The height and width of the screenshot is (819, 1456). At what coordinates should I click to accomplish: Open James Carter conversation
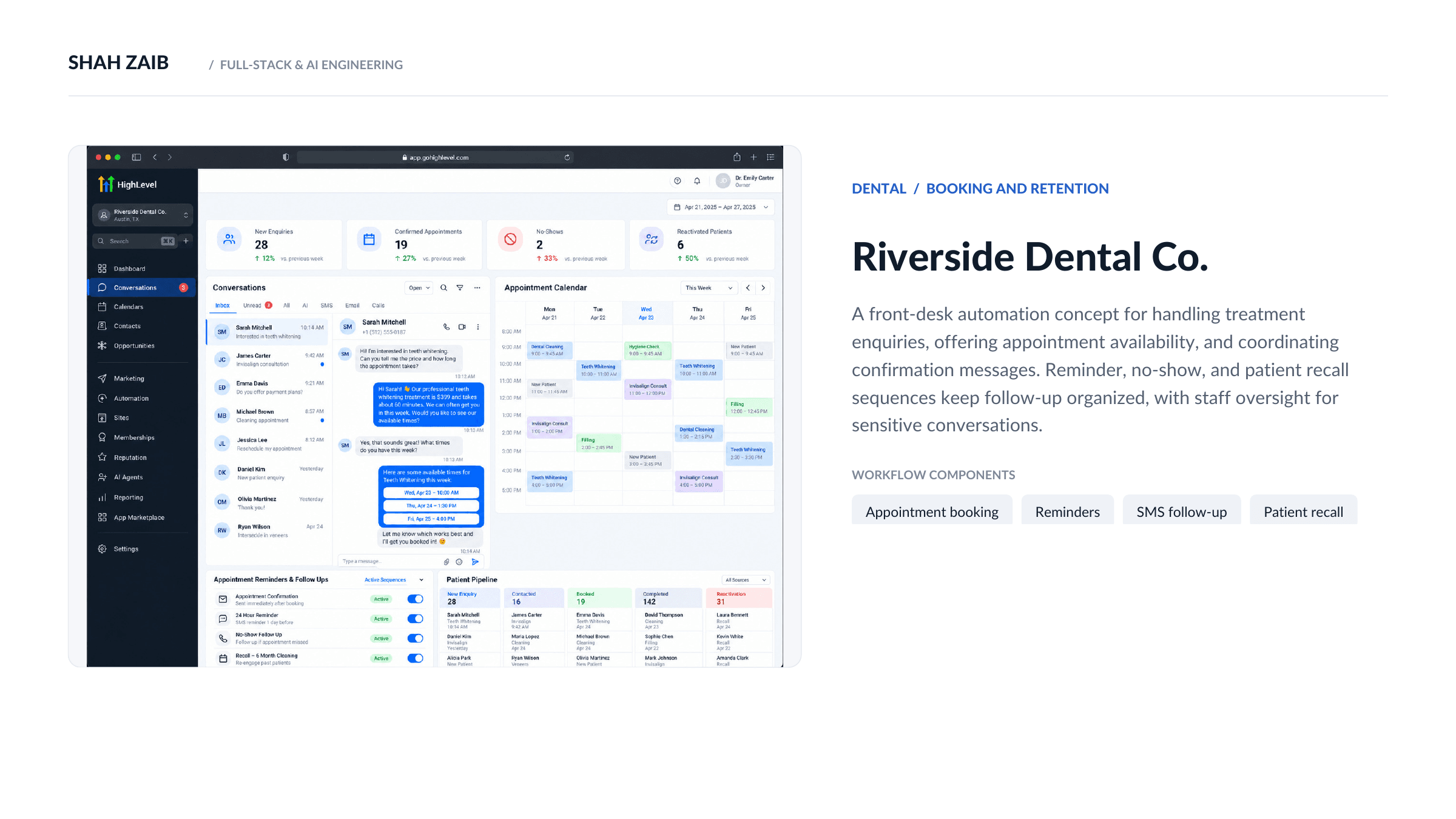268,360
